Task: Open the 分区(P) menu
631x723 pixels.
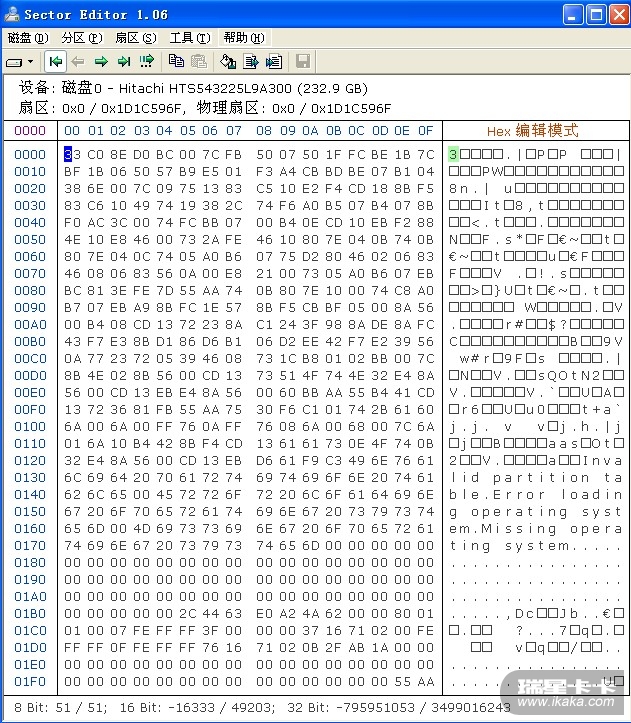Action: click(82, 38)
